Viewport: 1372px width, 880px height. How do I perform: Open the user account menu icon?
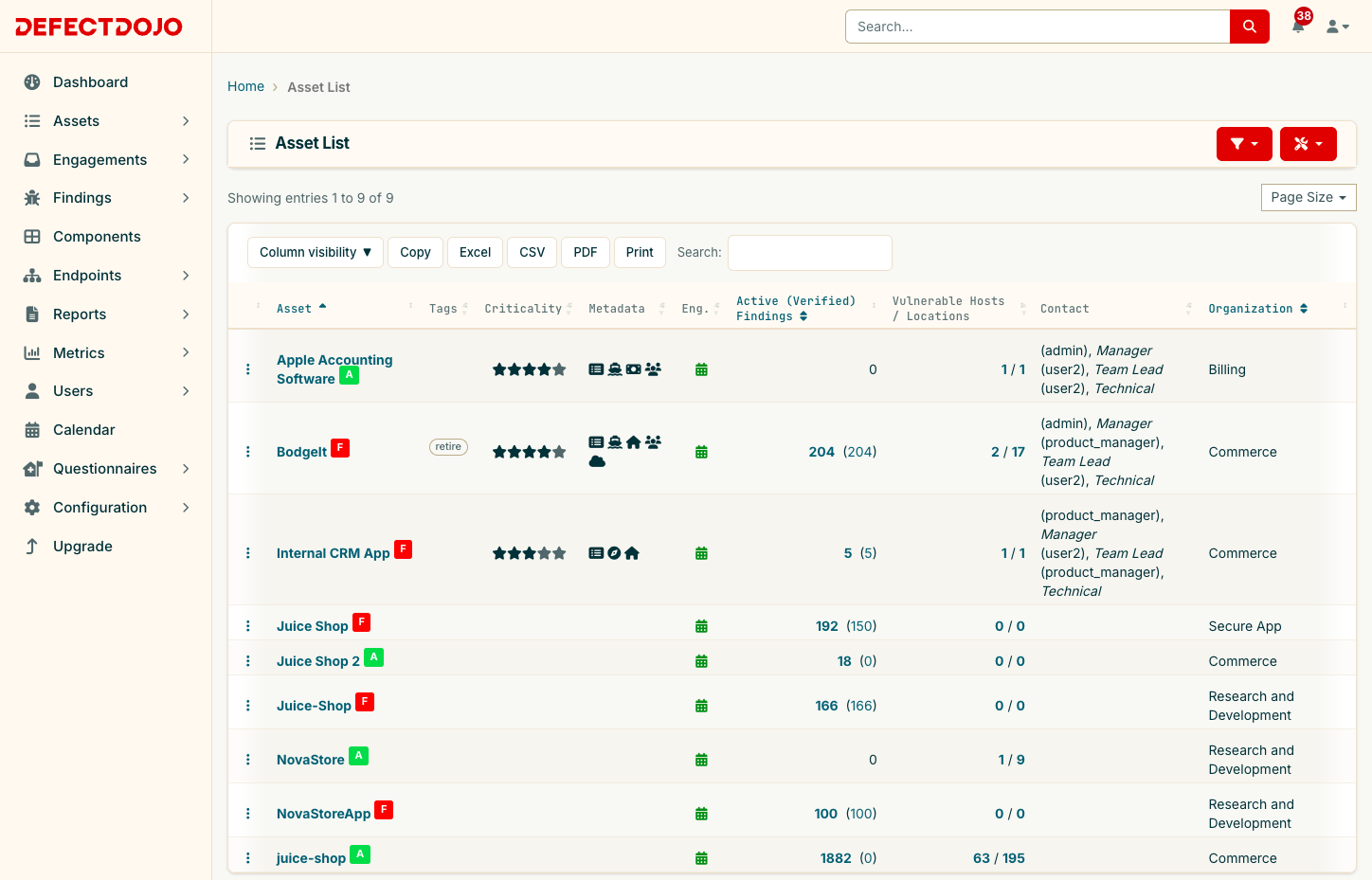1337,27
